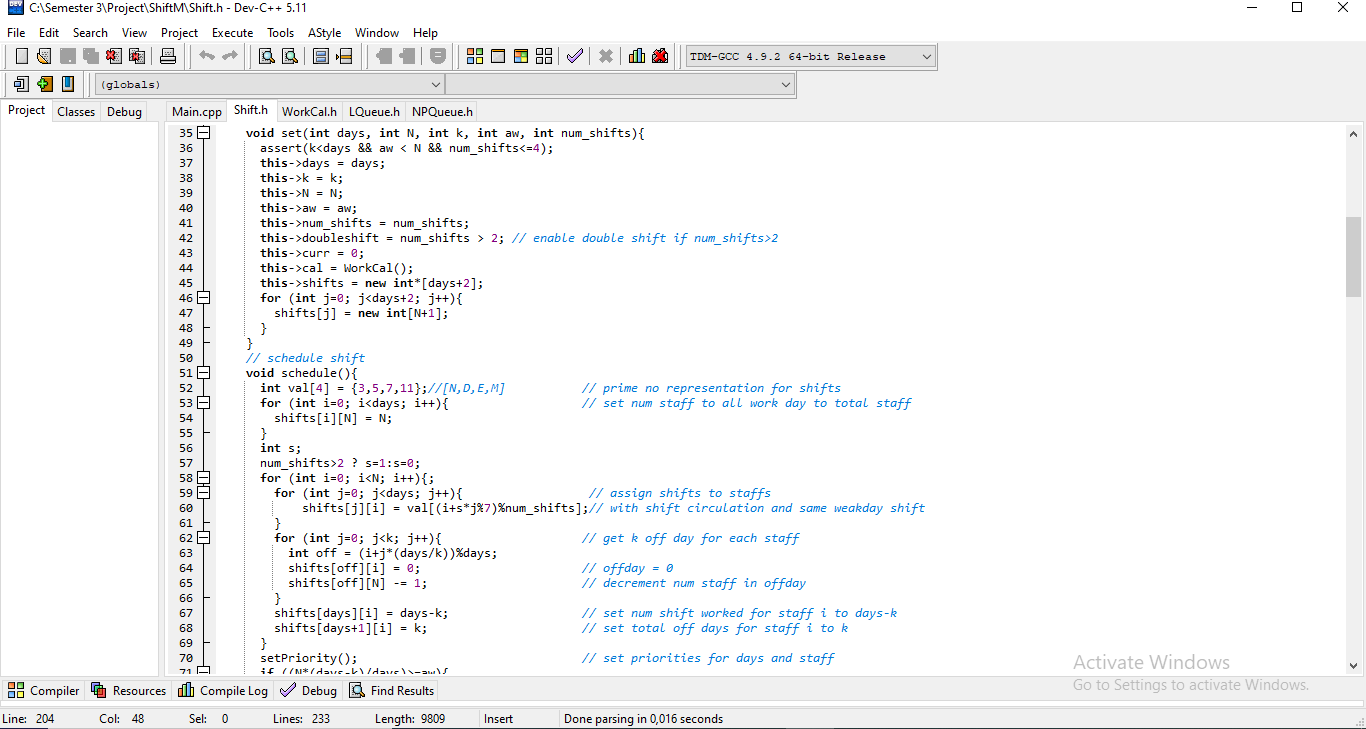Select the Project tab in left panel

27,111
